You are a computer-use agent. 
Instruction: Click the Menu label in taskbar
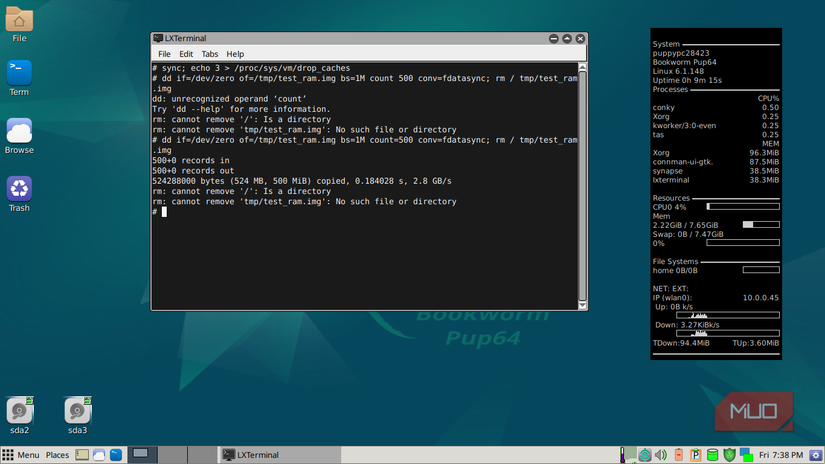28,455
